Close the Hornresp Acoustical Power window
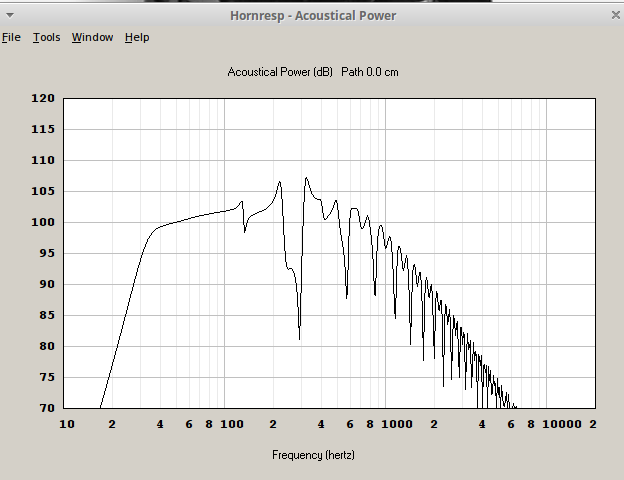 615,15
